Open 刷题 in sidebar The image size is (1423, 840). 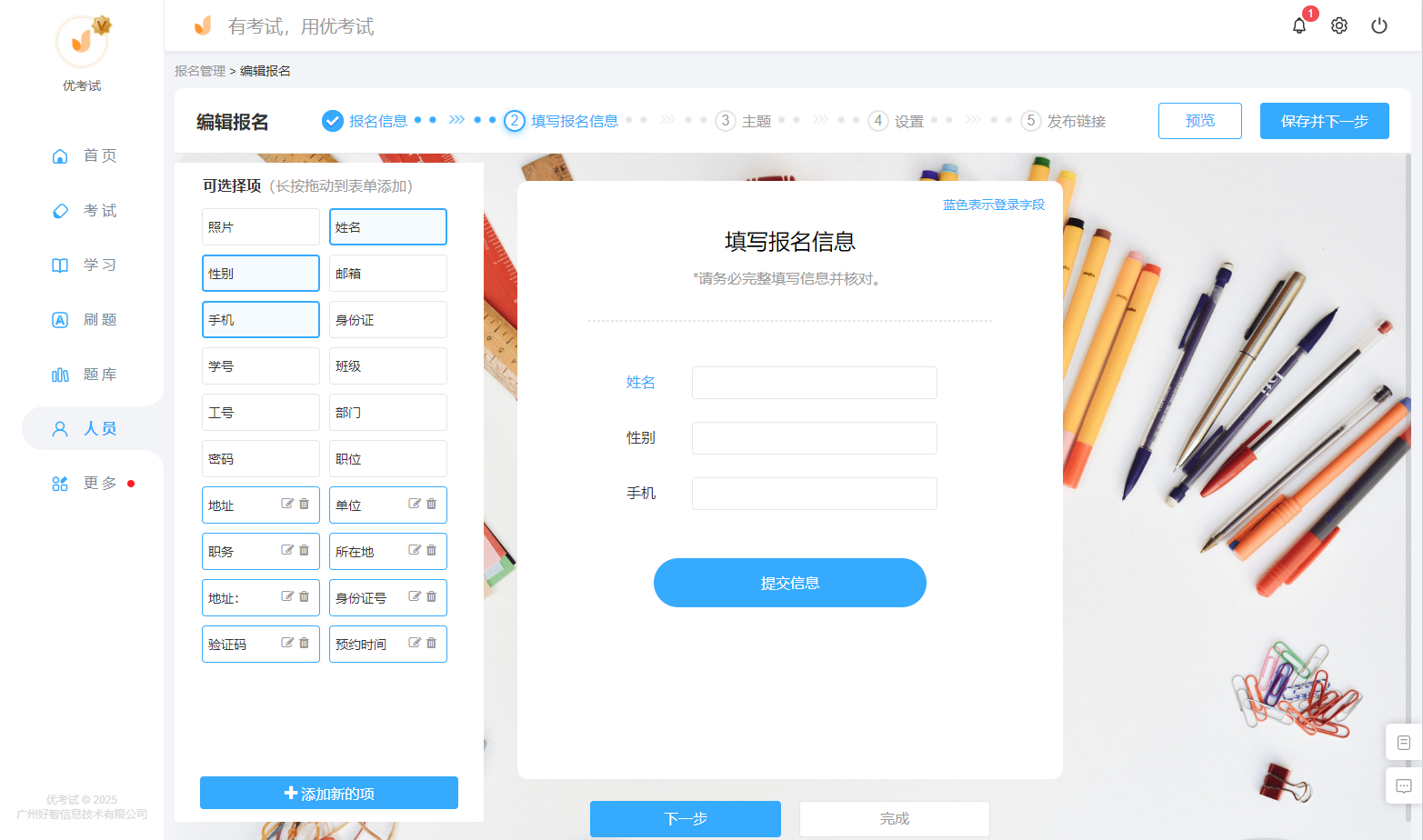(x=84, y=319)
